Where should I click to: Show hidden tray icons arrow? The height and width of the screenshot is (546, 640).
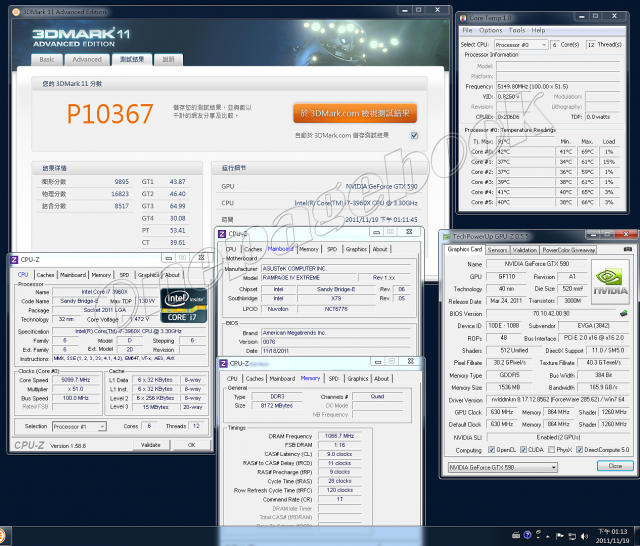(x=548, y=536)
